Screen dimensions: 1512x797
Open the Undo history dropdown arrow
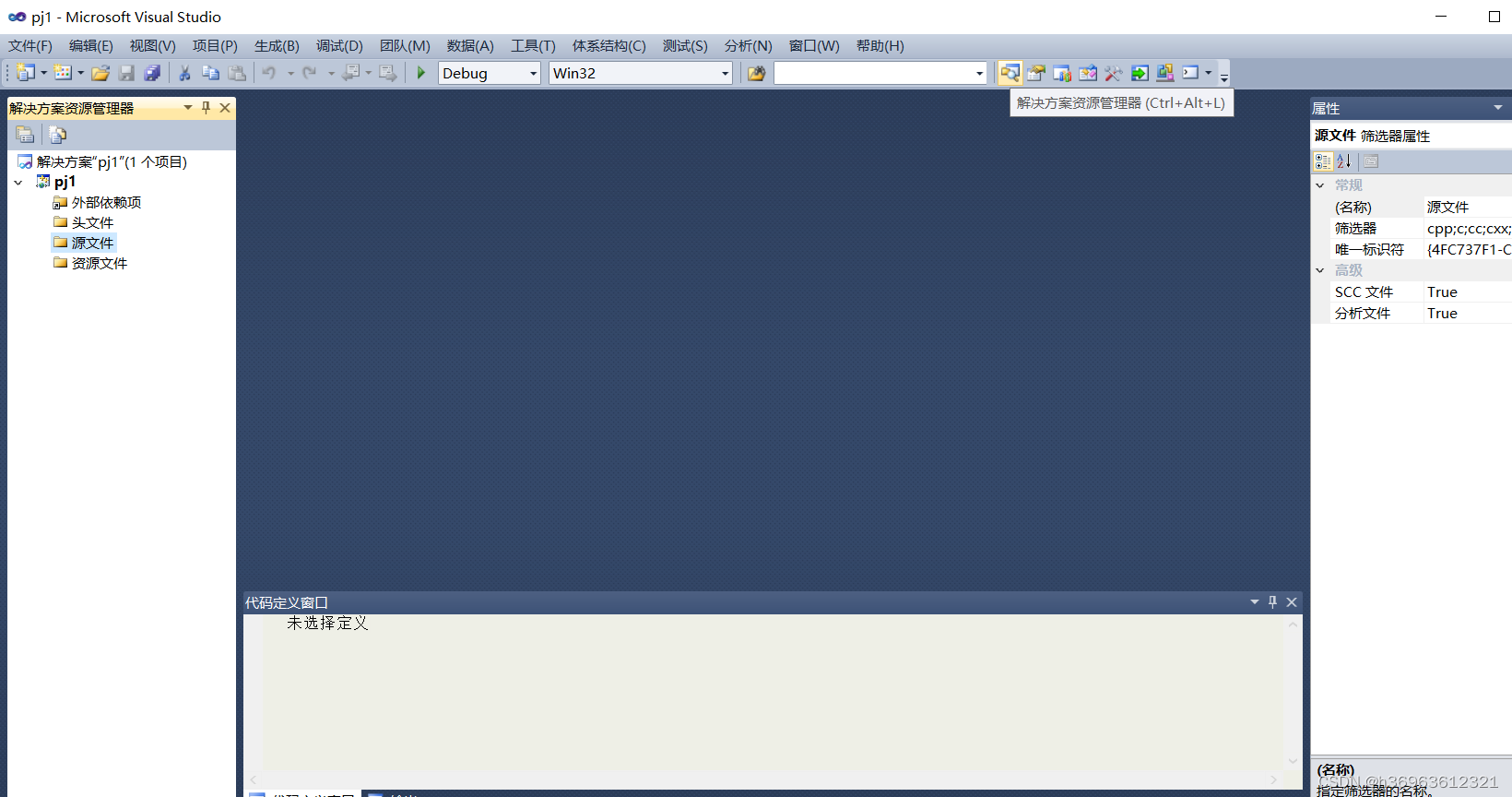(x=290, y=73)
